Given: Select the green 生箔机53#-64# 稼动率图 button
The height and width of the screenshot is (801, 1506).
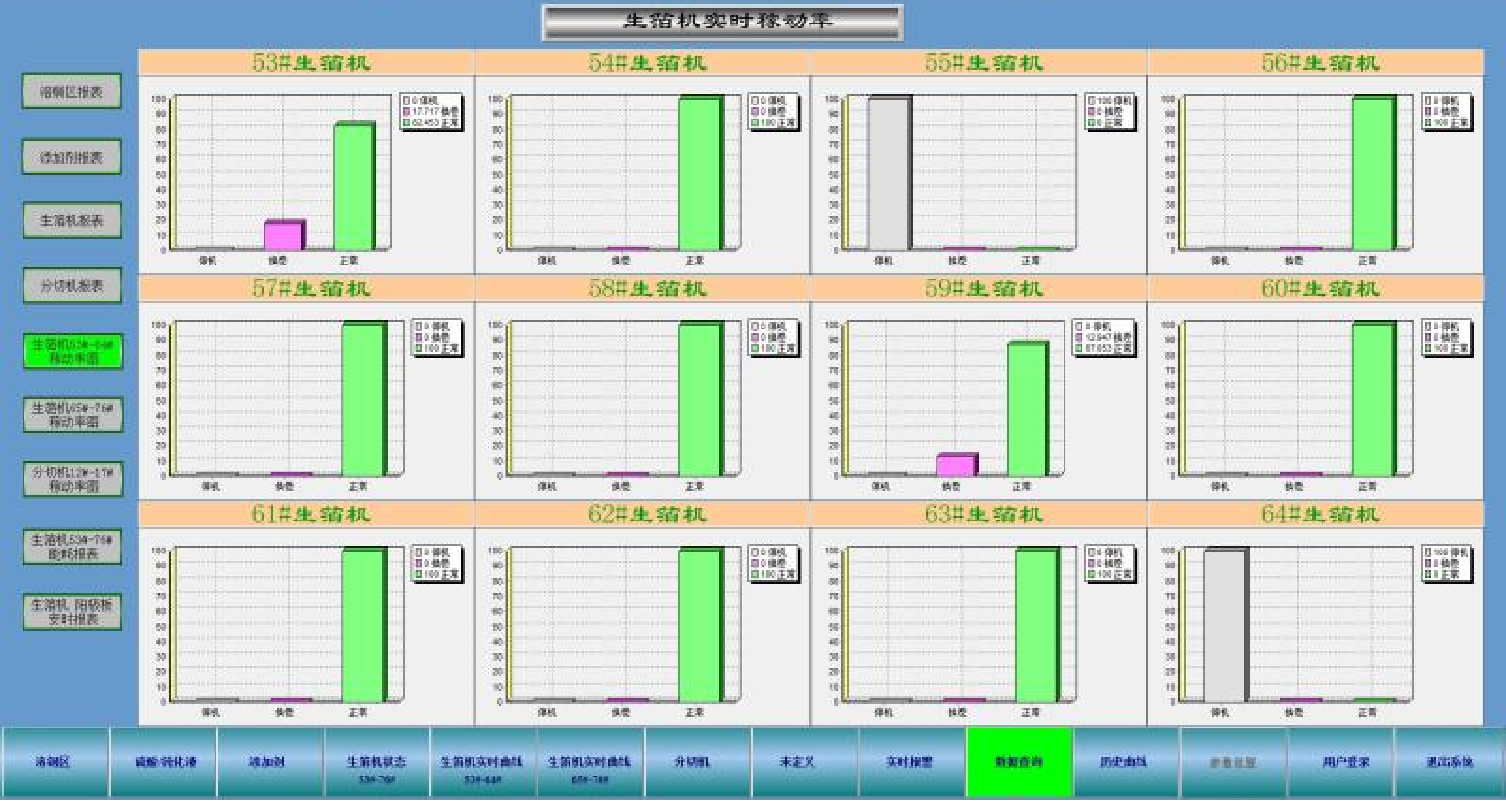Looking at the screenshot, I should 73,351.
